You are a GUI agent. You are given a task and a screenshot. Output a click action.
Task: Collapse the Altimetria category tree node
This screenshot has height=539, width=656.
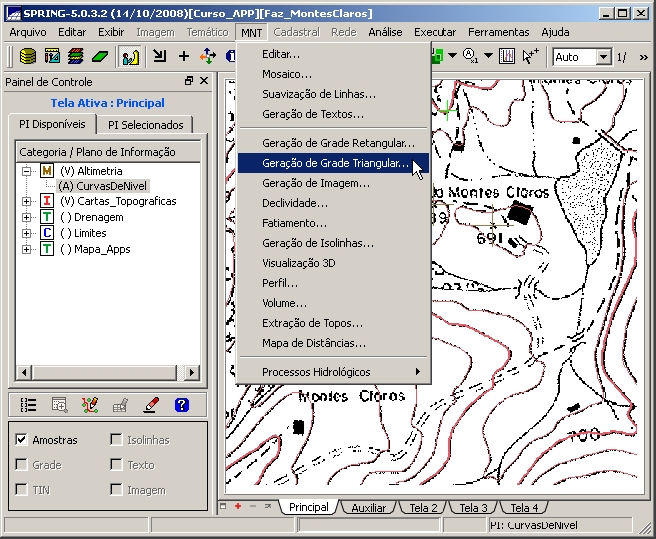27,171
